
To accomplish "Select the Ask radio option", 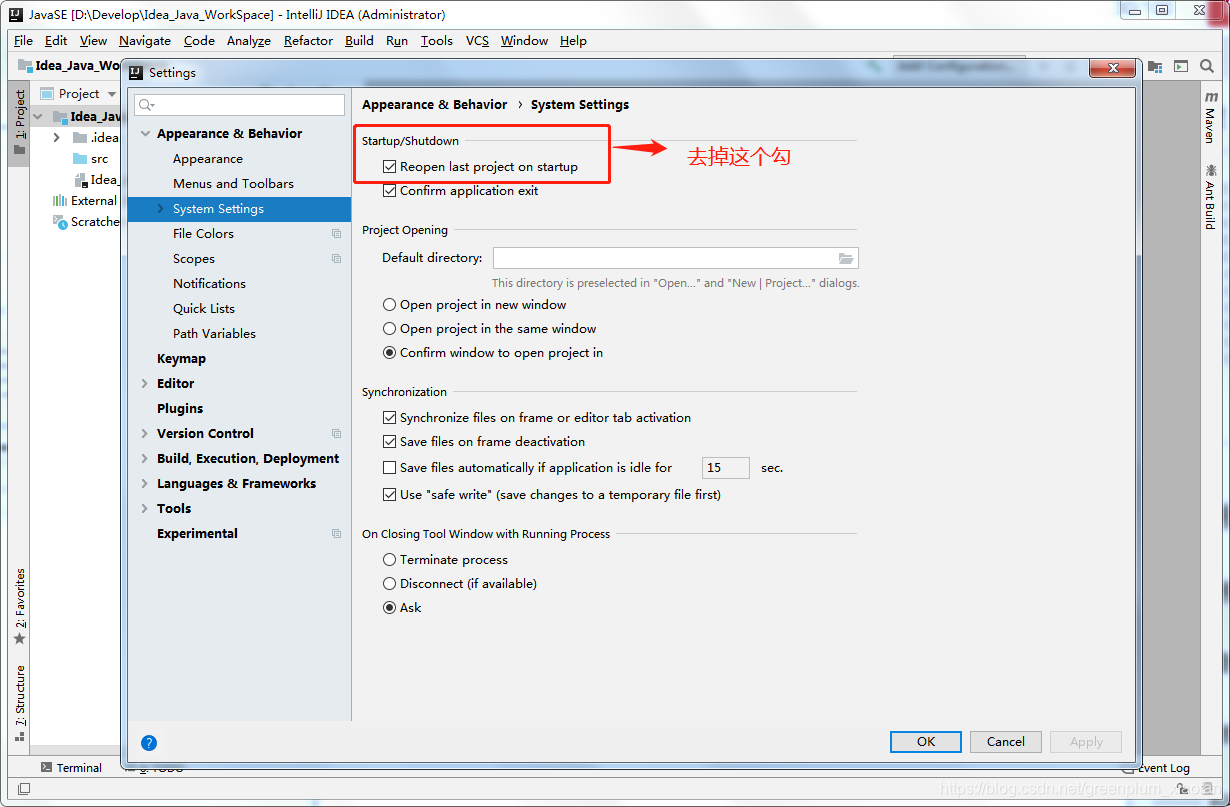I will click(x=390, y=608).
